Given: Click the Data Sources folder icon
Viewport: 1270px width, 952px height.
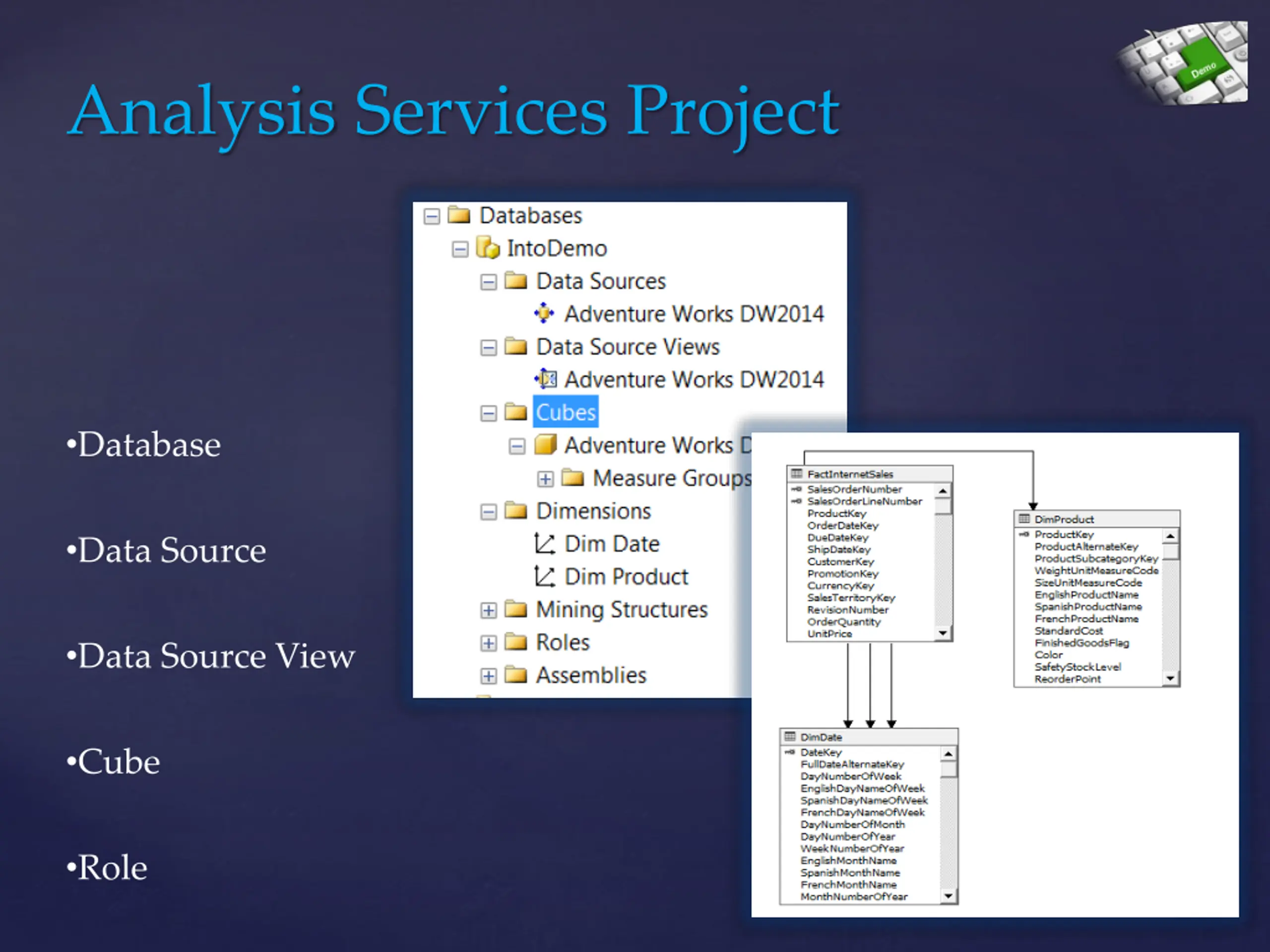Looking at the screenshot, I should [515, 281].
